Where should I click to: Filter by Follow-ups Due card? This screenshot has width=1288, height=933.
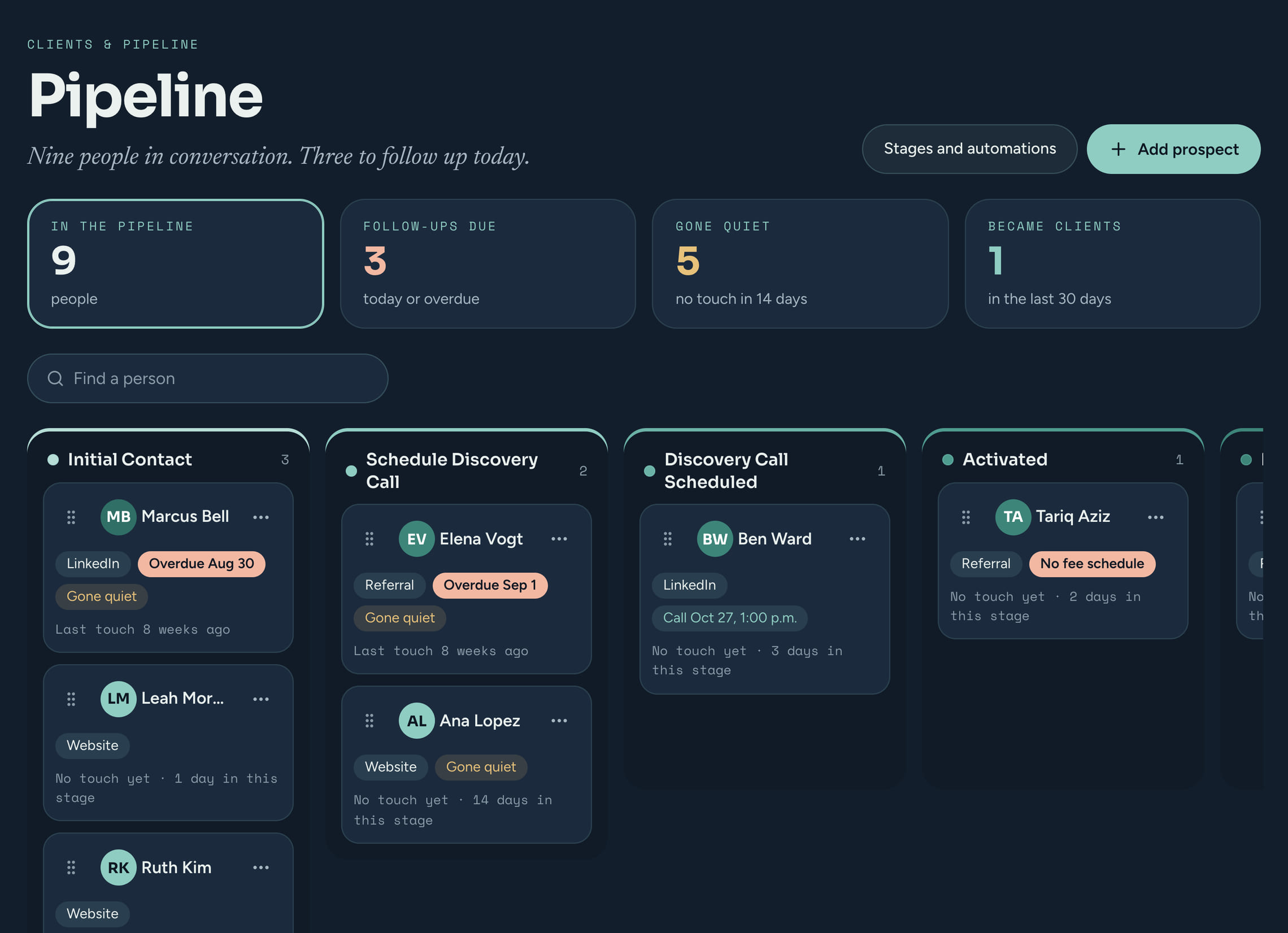pyautogui.click(x=488, y=264)
